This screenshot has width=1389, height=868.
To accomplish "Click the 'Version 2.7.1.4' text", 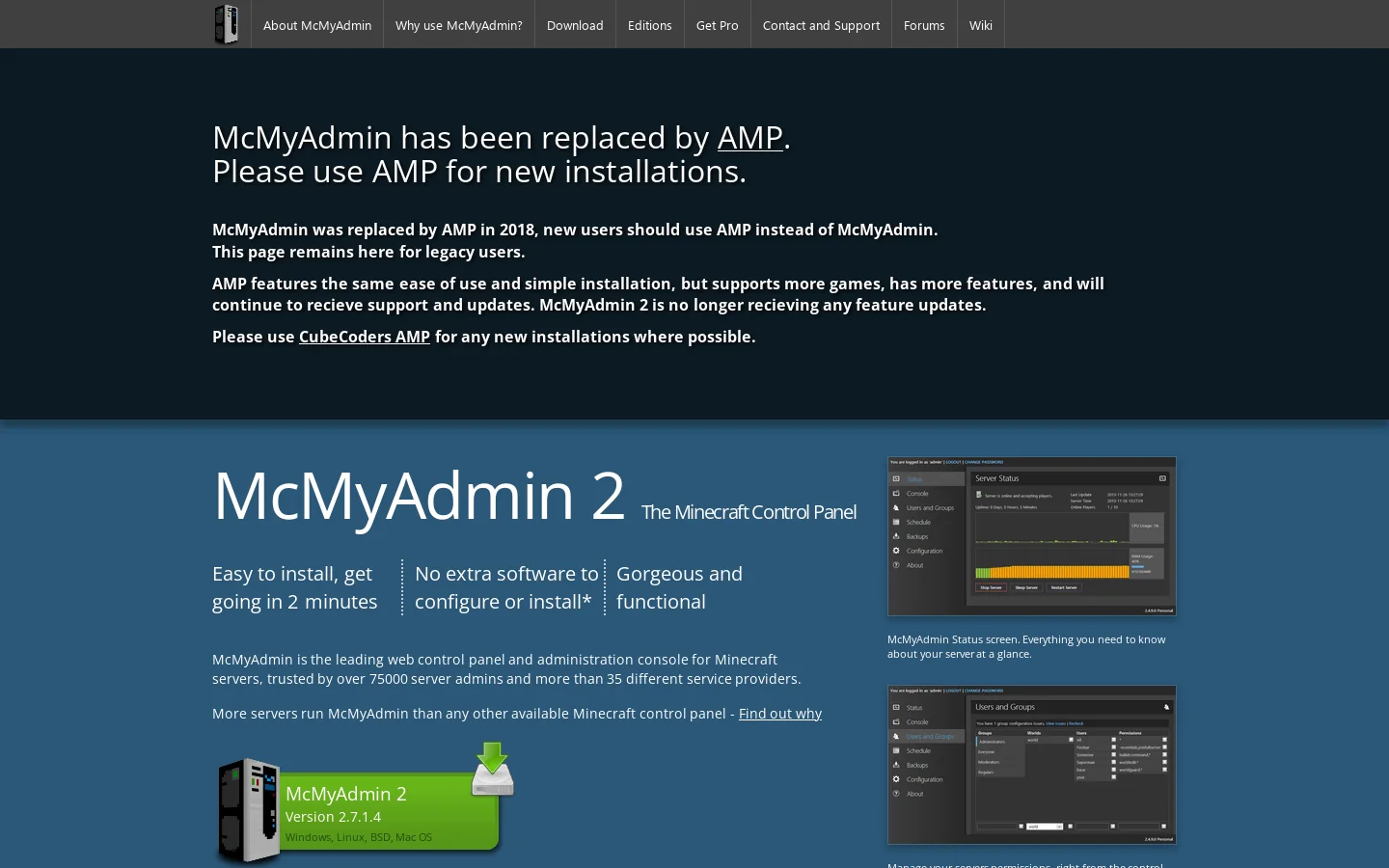I will (333, 817).
